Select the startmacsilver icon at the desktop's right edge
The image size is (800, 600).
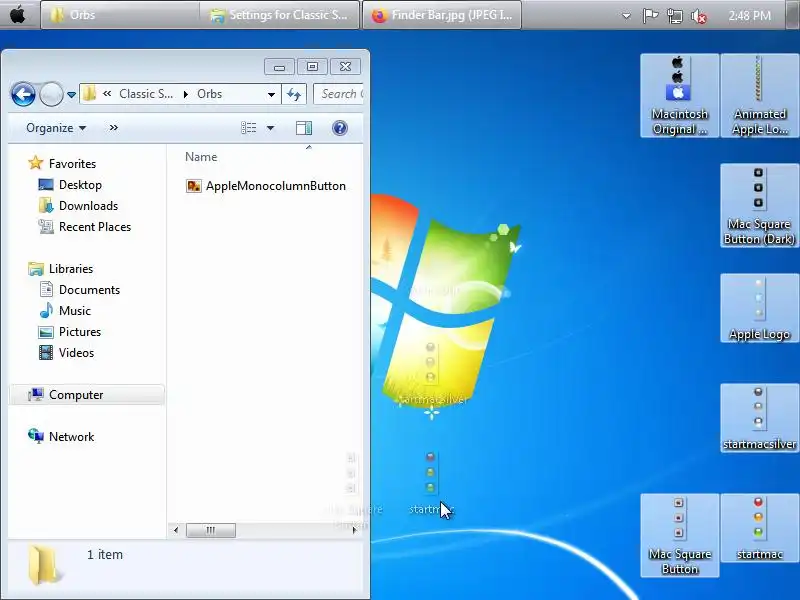[x=759, y=418]
